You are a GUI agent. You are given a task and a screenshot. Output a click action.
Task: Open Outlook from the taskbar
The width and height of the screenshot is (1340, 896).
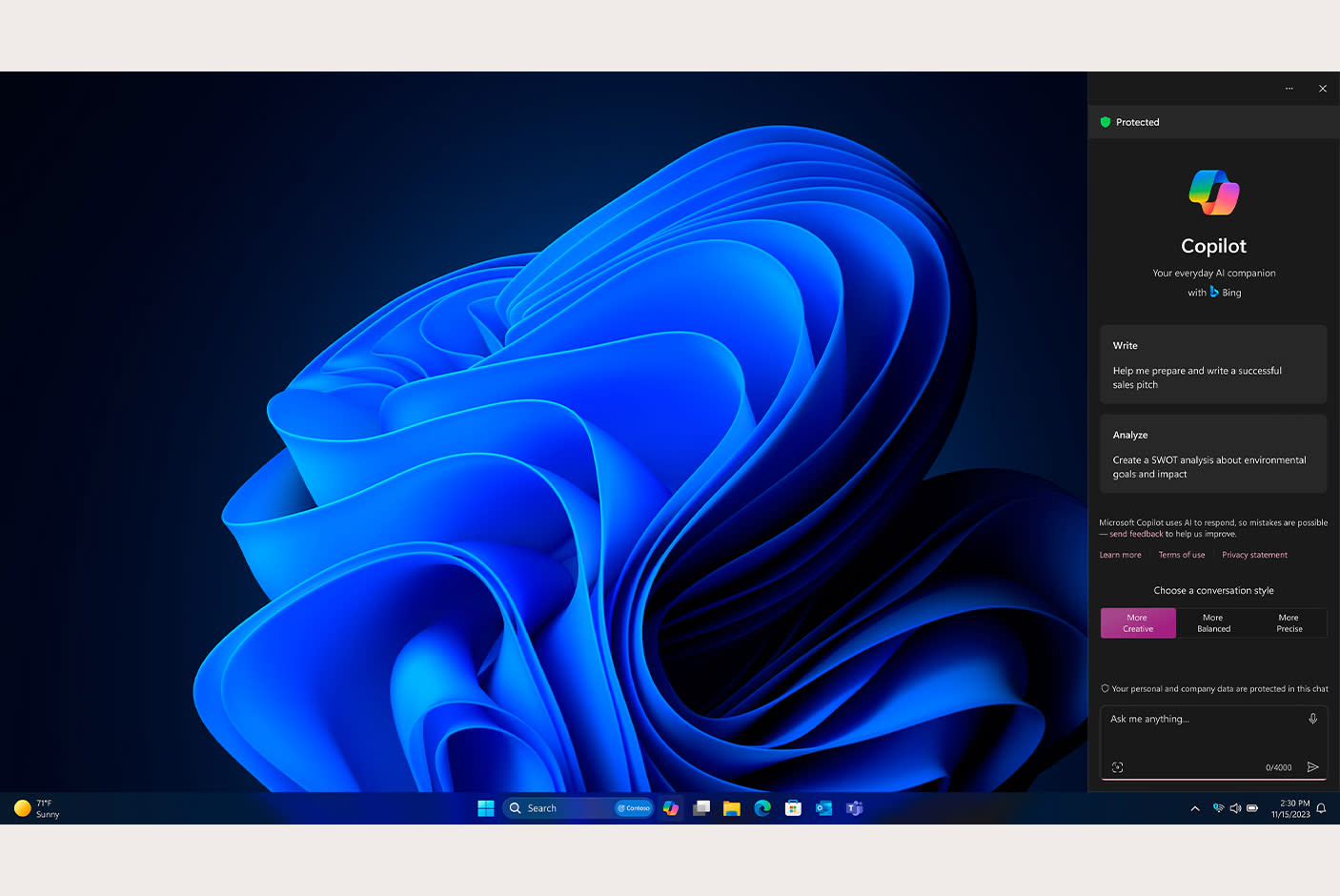[x=823, y=808]
